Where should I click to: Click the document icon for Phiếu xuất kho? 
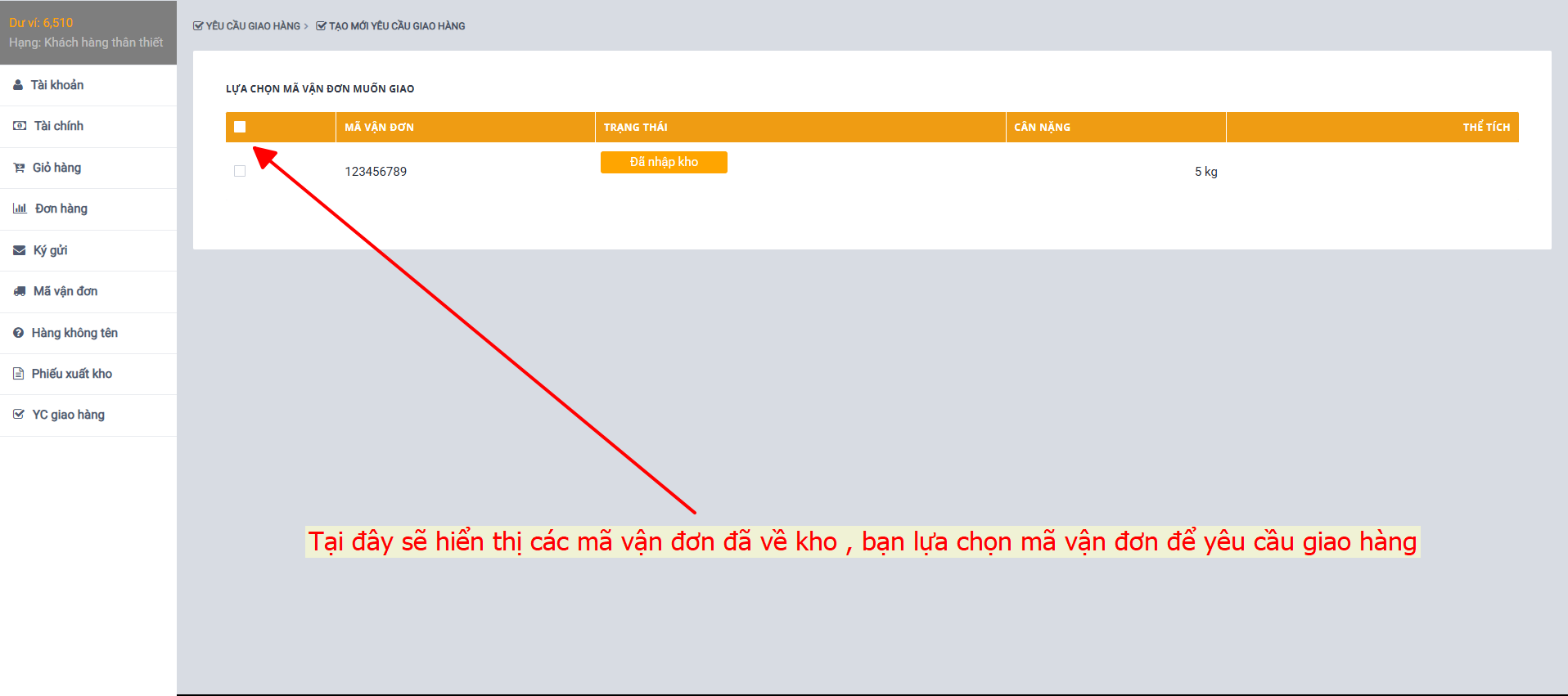tap(18, 374)
